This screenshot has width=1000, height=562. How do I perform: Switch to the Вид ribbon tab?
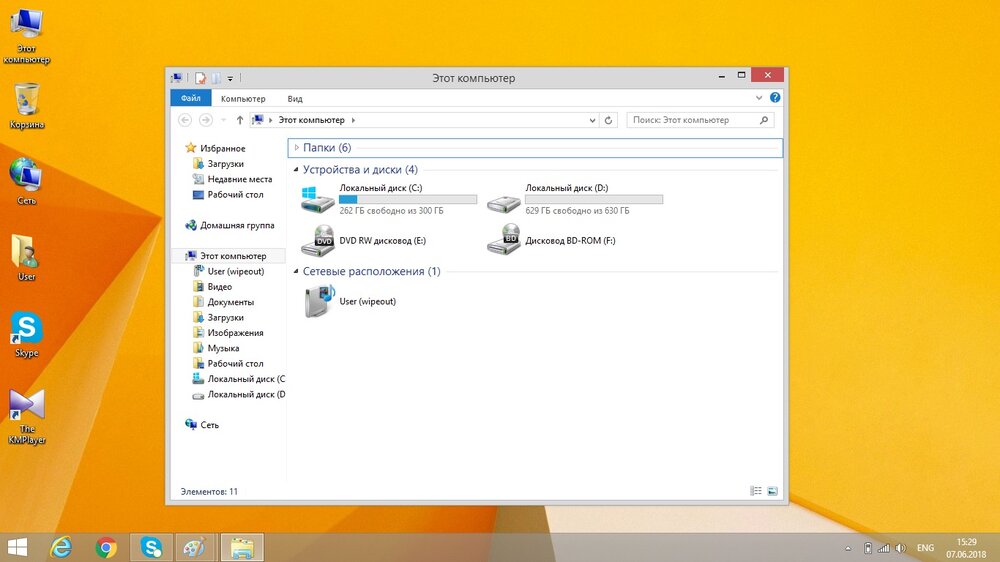(295, 99)
